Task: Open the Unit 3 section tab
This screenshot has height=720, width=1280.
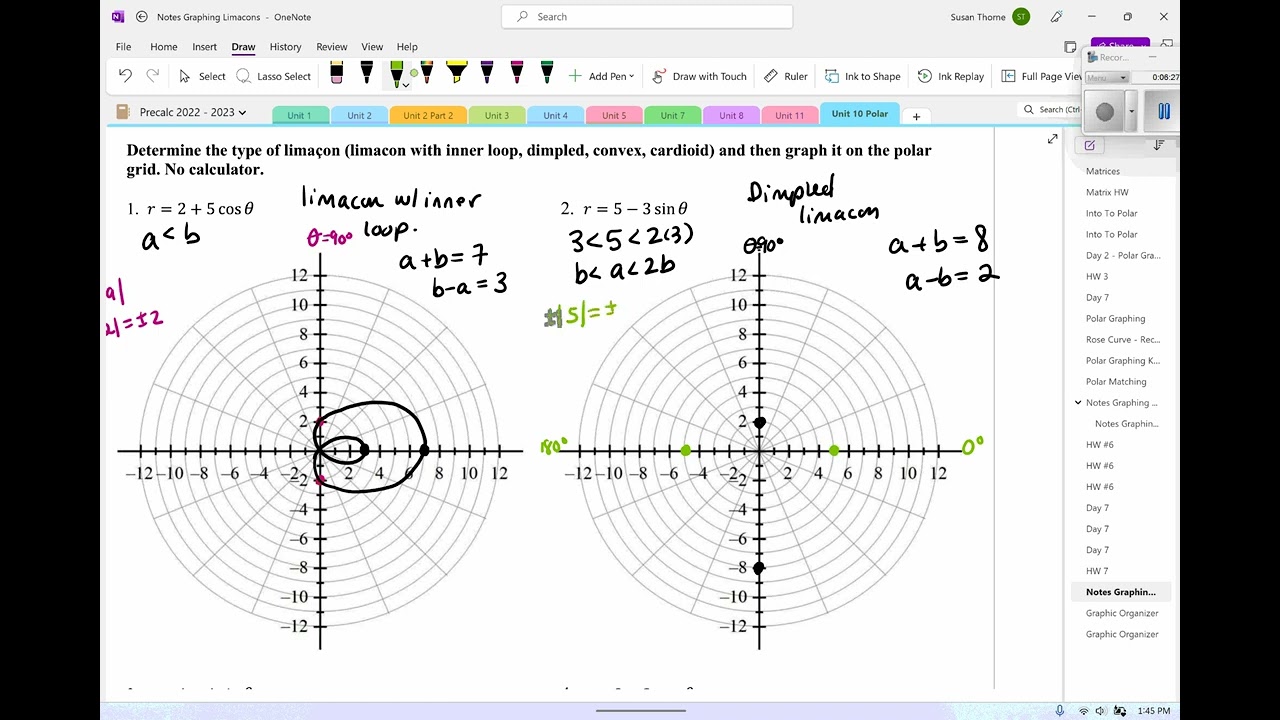Action: (497, 115)
